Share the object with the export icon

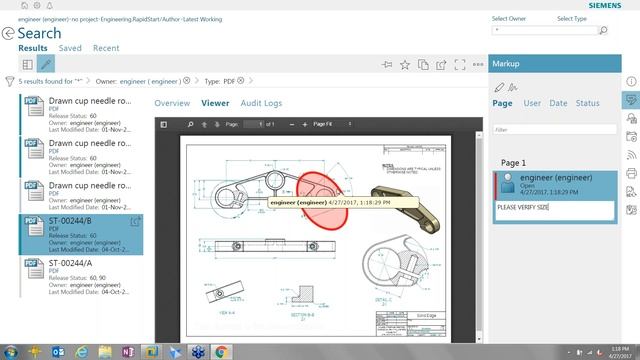click(441, 64)
